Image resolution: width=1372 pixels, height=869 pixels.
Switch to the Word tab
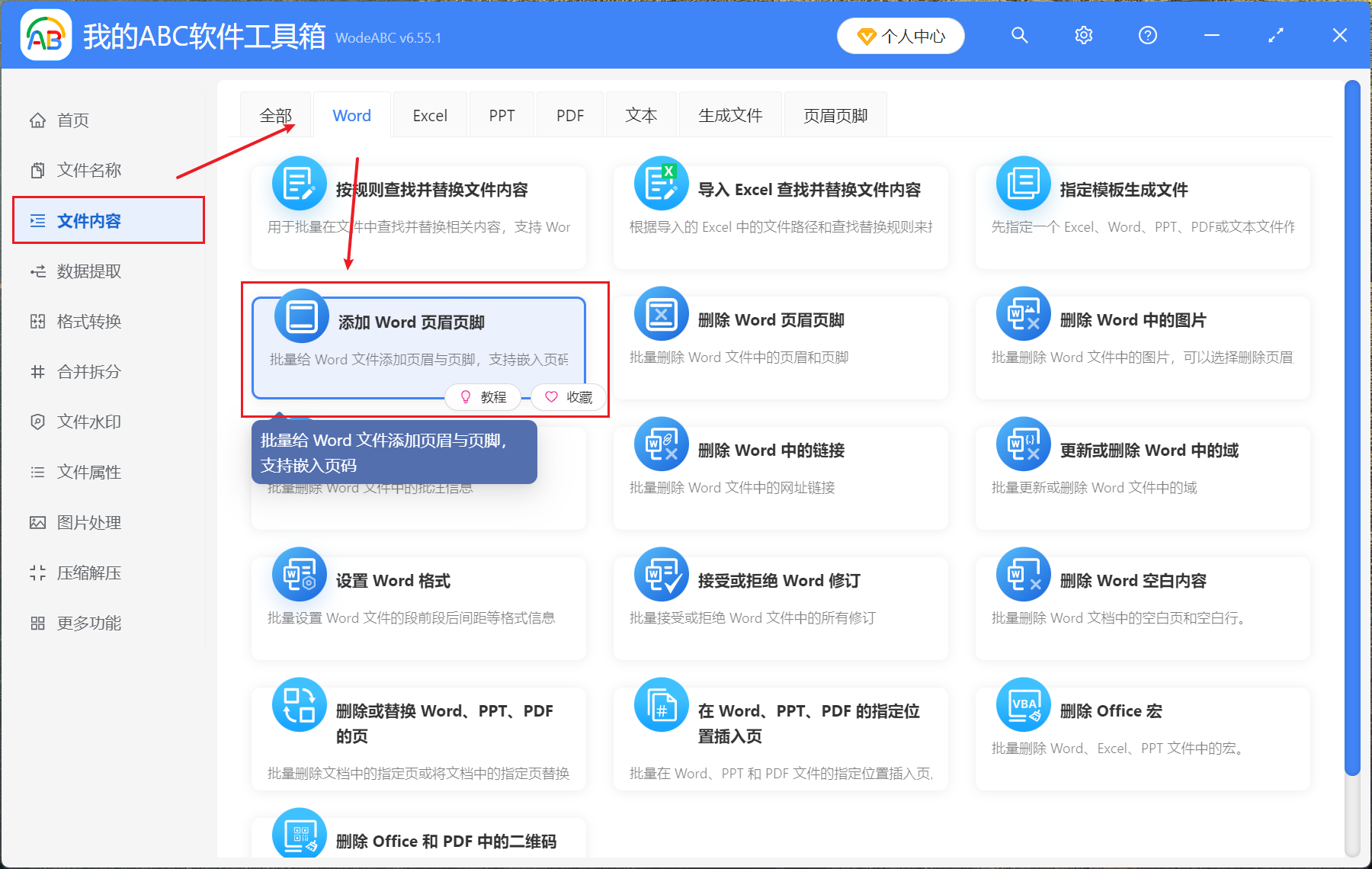coord(351,114)
